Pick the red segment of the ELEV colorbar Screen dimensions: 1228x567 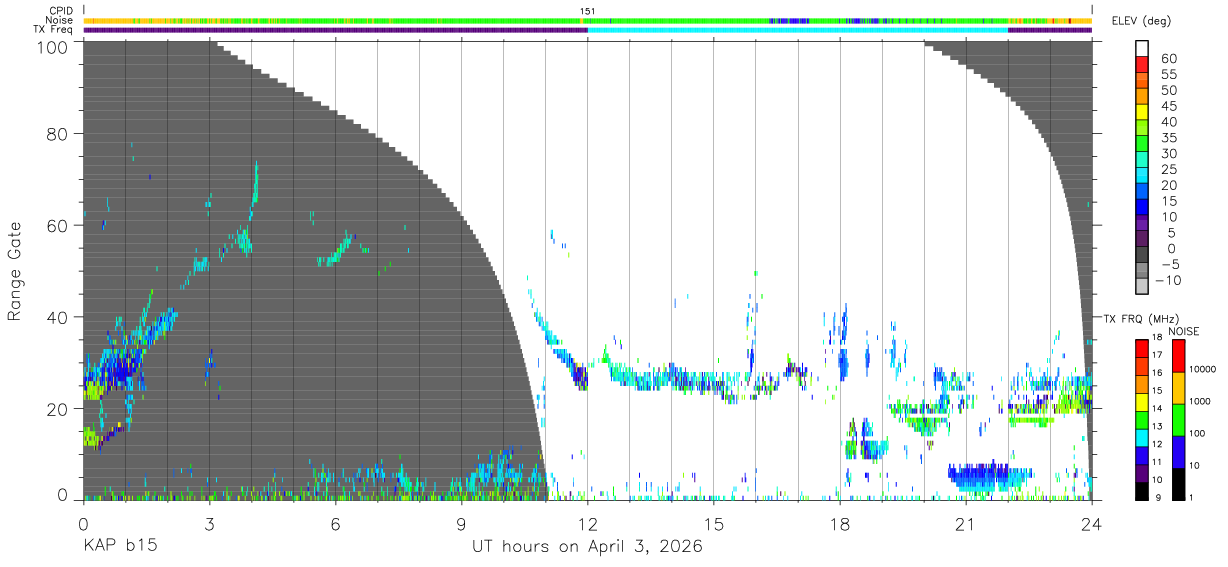tap(1143, 66)
